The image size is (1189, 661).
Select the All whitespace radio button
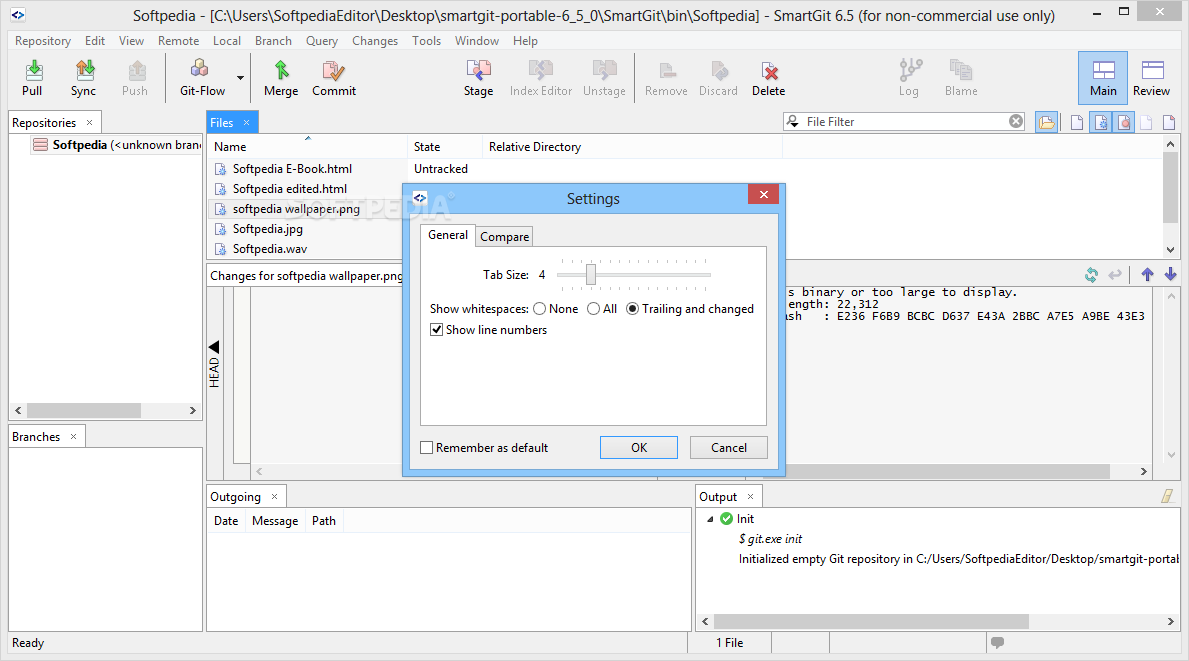(x=594, y=309)
